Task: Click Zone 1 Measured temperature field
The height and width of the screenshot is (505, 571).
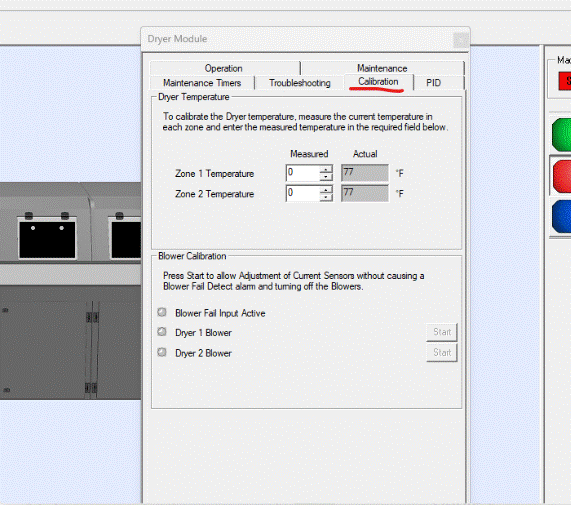Action: point(303,173)
